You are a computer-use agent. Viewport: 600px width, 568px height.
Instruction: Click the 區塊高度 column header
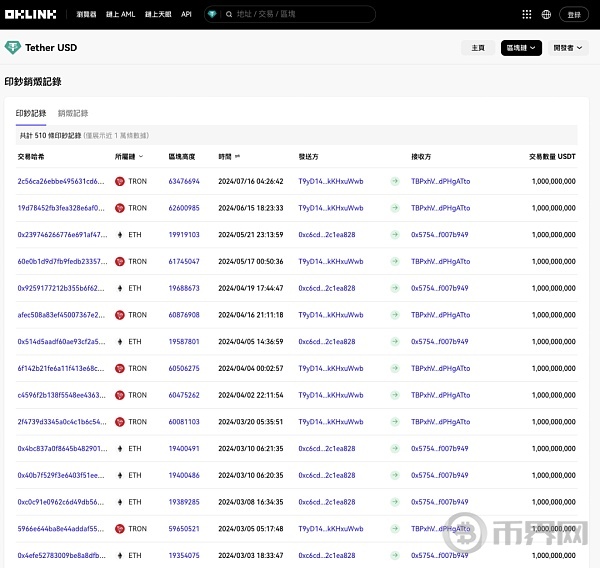(x=182, y=156)
